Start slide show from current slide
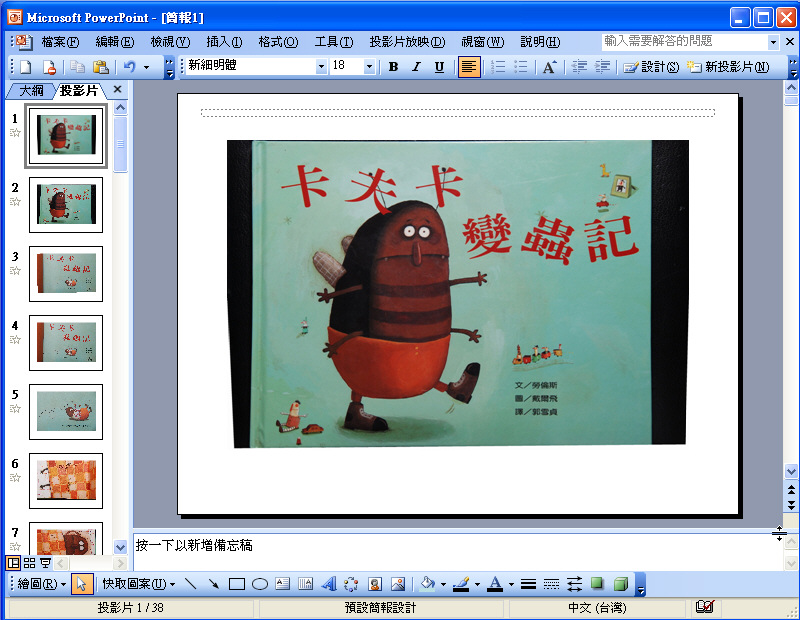 [45, 563]
